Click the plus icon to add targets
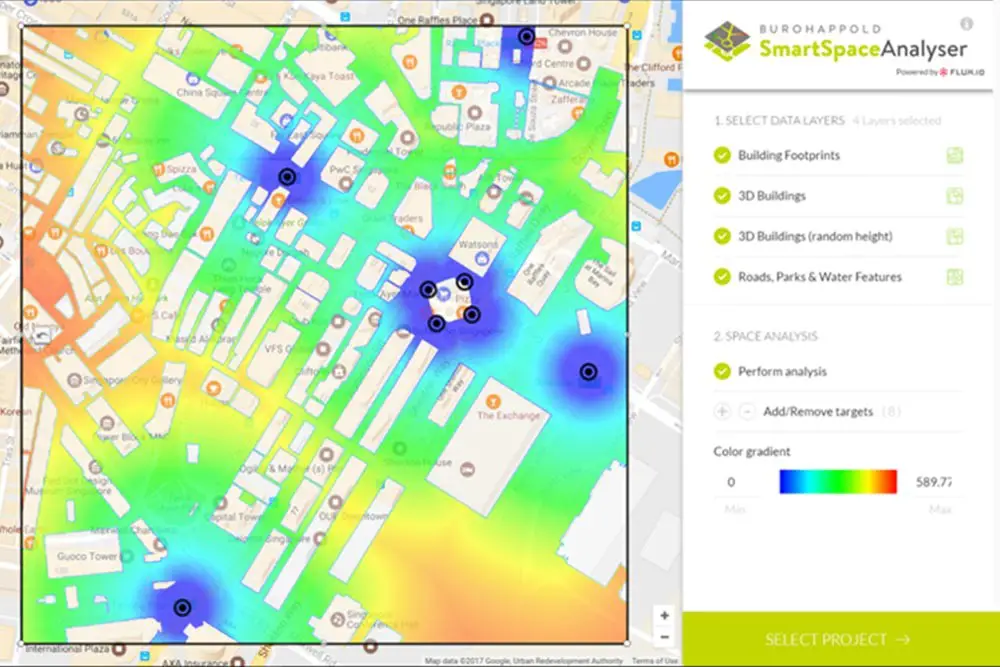Viewport: 1000px width, 667px height. (x=722, y=411)
